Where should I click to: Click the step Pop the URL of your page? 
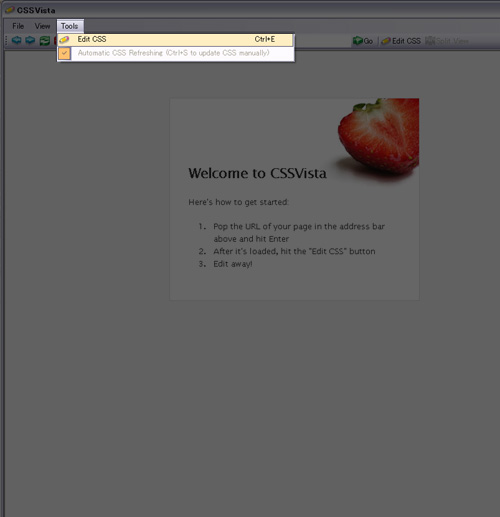(299, 233)
